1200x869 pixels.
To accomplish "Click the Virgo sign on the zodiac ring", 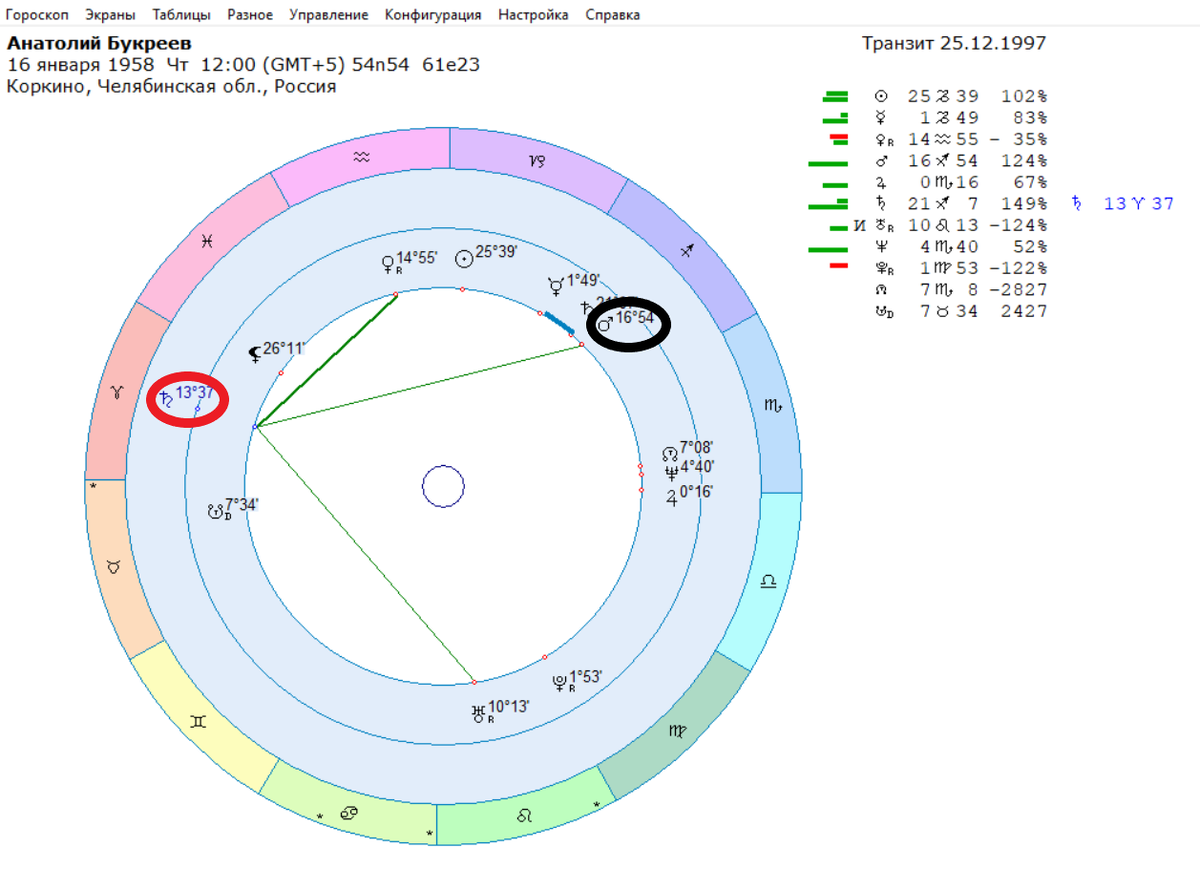I will pyautogui.click(x=679, y=732).
